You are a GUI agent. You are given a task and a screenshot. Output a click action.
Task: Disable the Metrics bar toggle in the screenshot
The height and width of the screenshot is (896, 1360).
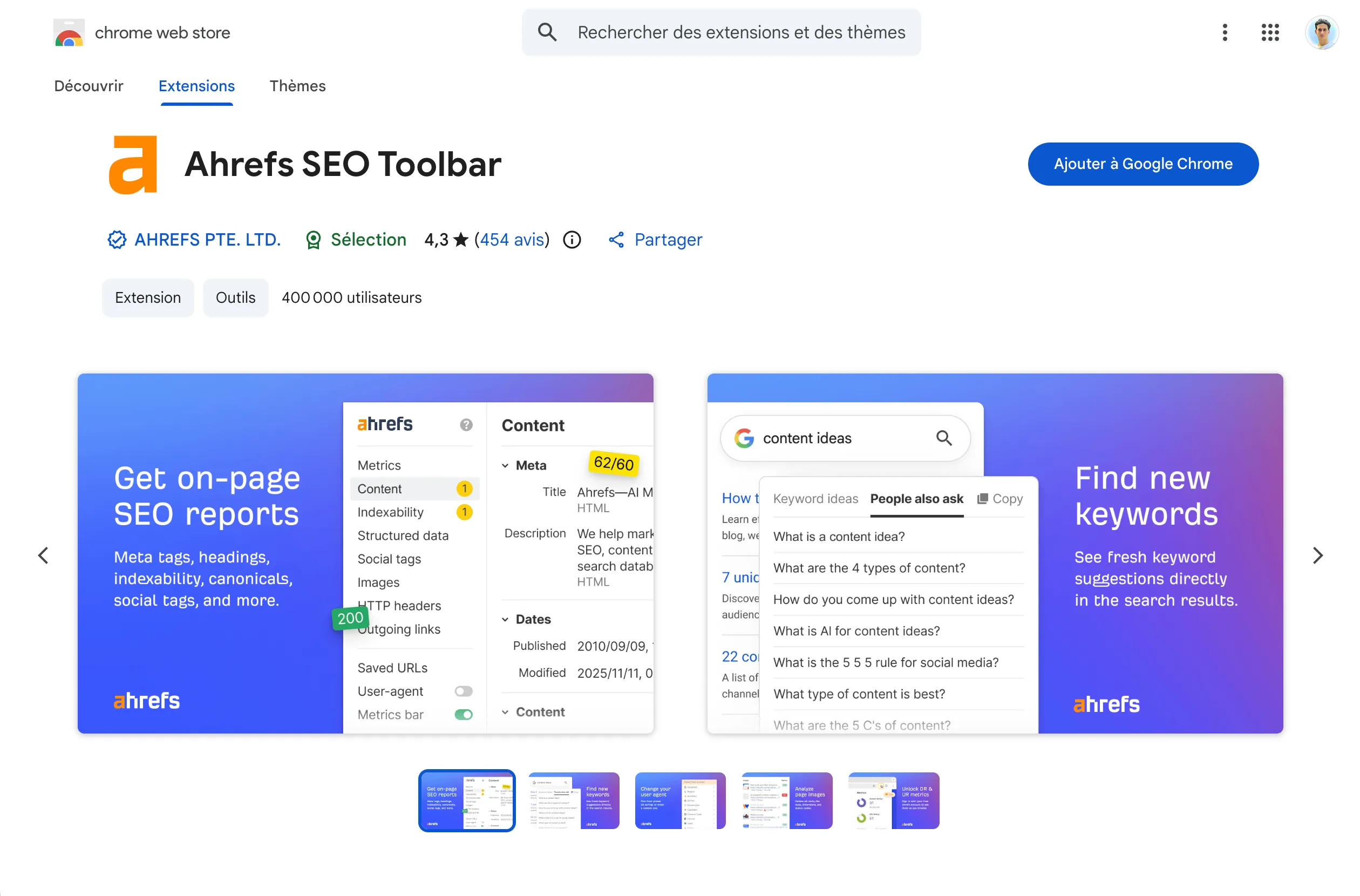click(464, 714)
